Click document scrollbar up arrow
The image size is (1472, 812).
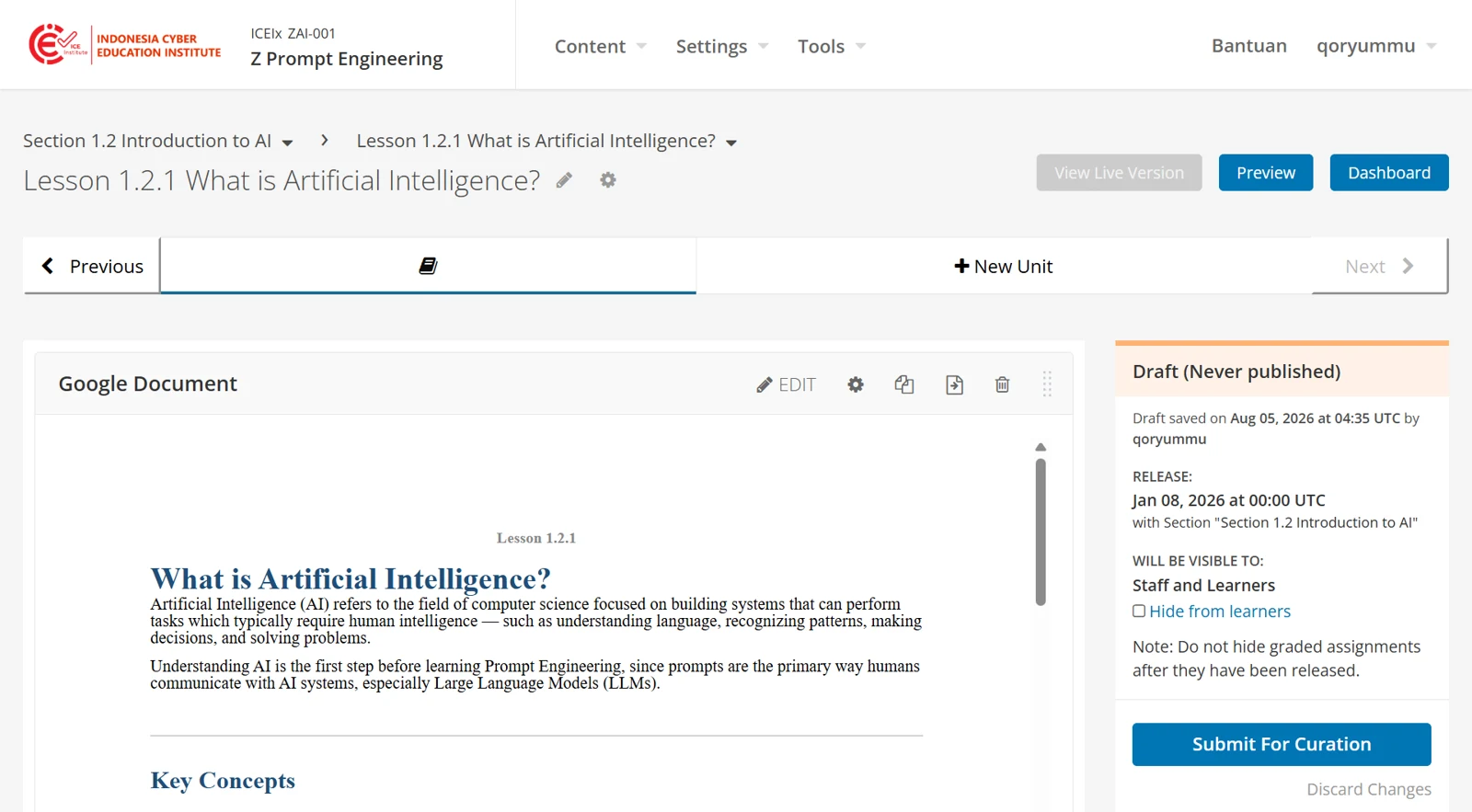point(1041,447)
